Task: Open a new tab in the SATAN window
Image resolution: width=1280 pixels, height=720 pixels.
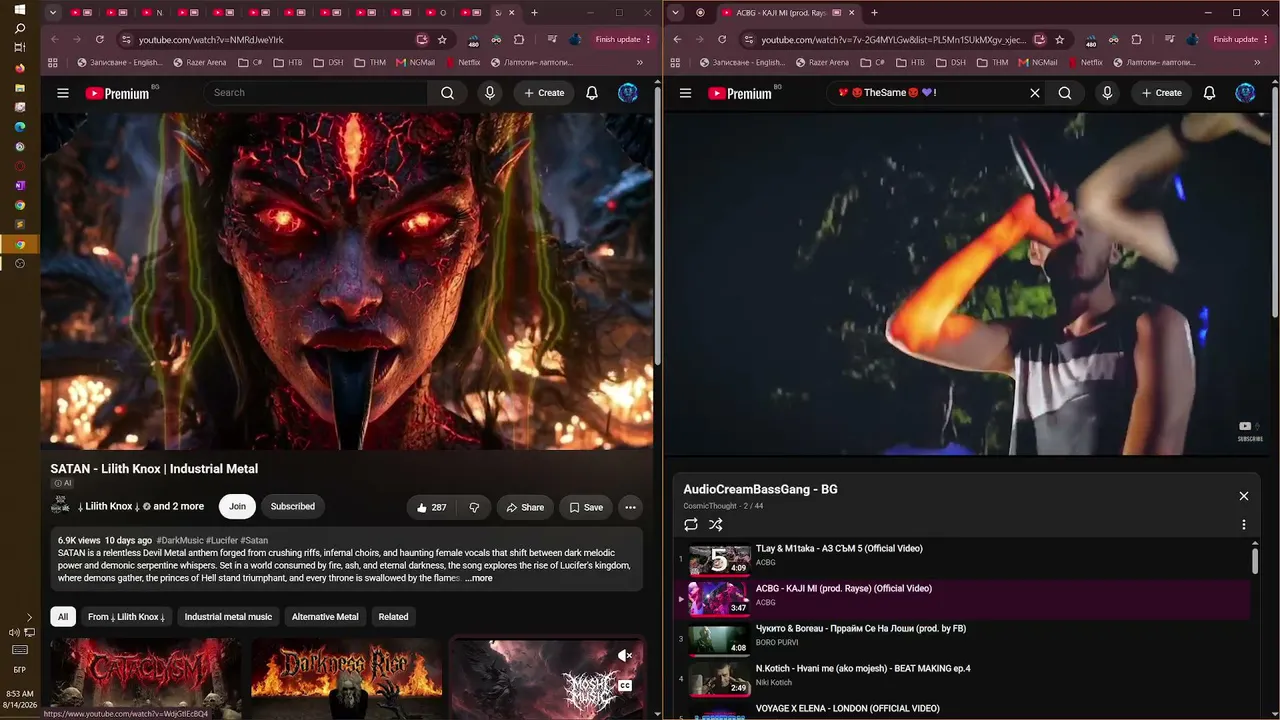Action: (x=535, y=13)
